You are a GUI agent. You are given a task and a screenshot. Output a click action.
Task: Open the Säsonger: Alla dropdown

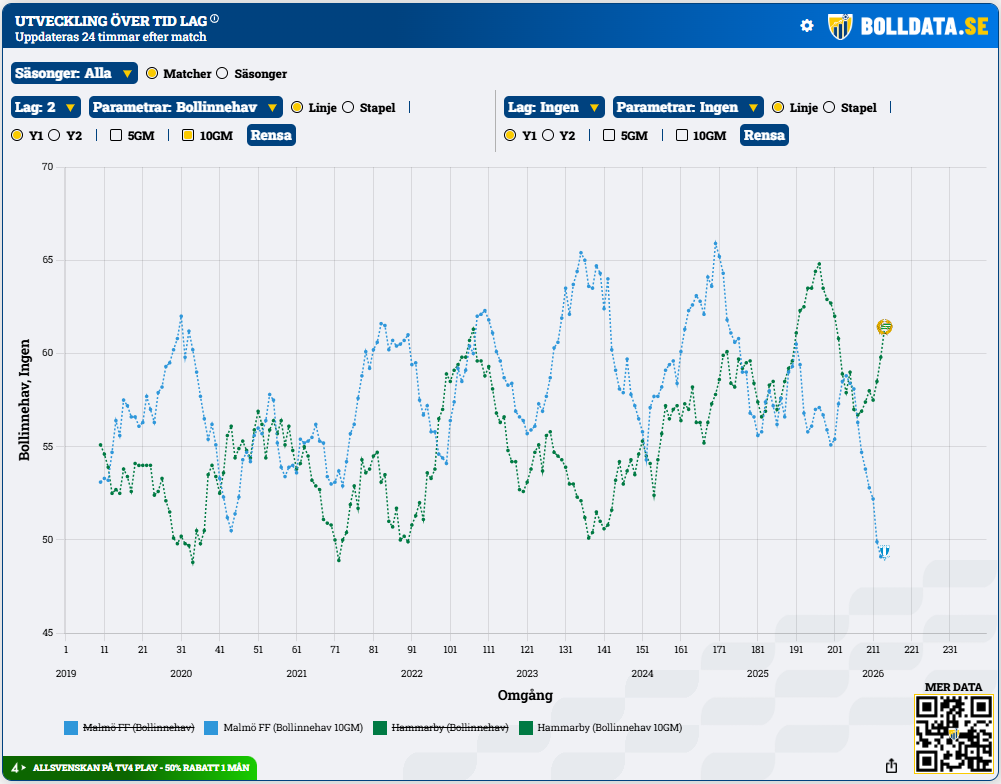(74, 74)
